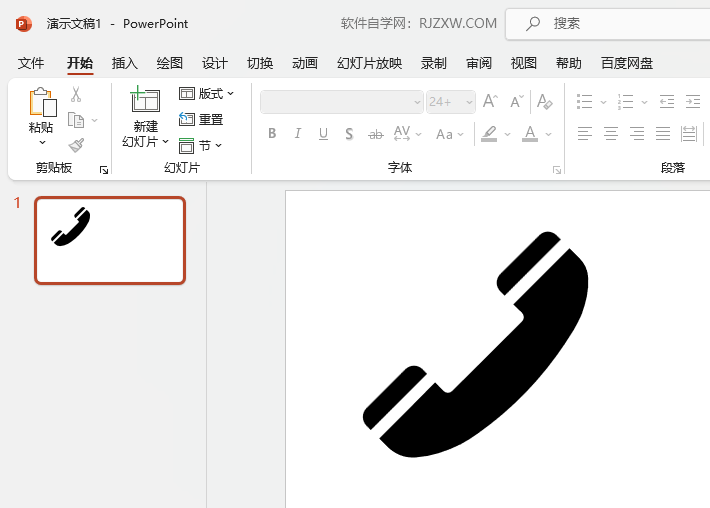This screenshot has height=508, width=710.
Task: Select the 开始 Home tab
Action: [80, 63]
